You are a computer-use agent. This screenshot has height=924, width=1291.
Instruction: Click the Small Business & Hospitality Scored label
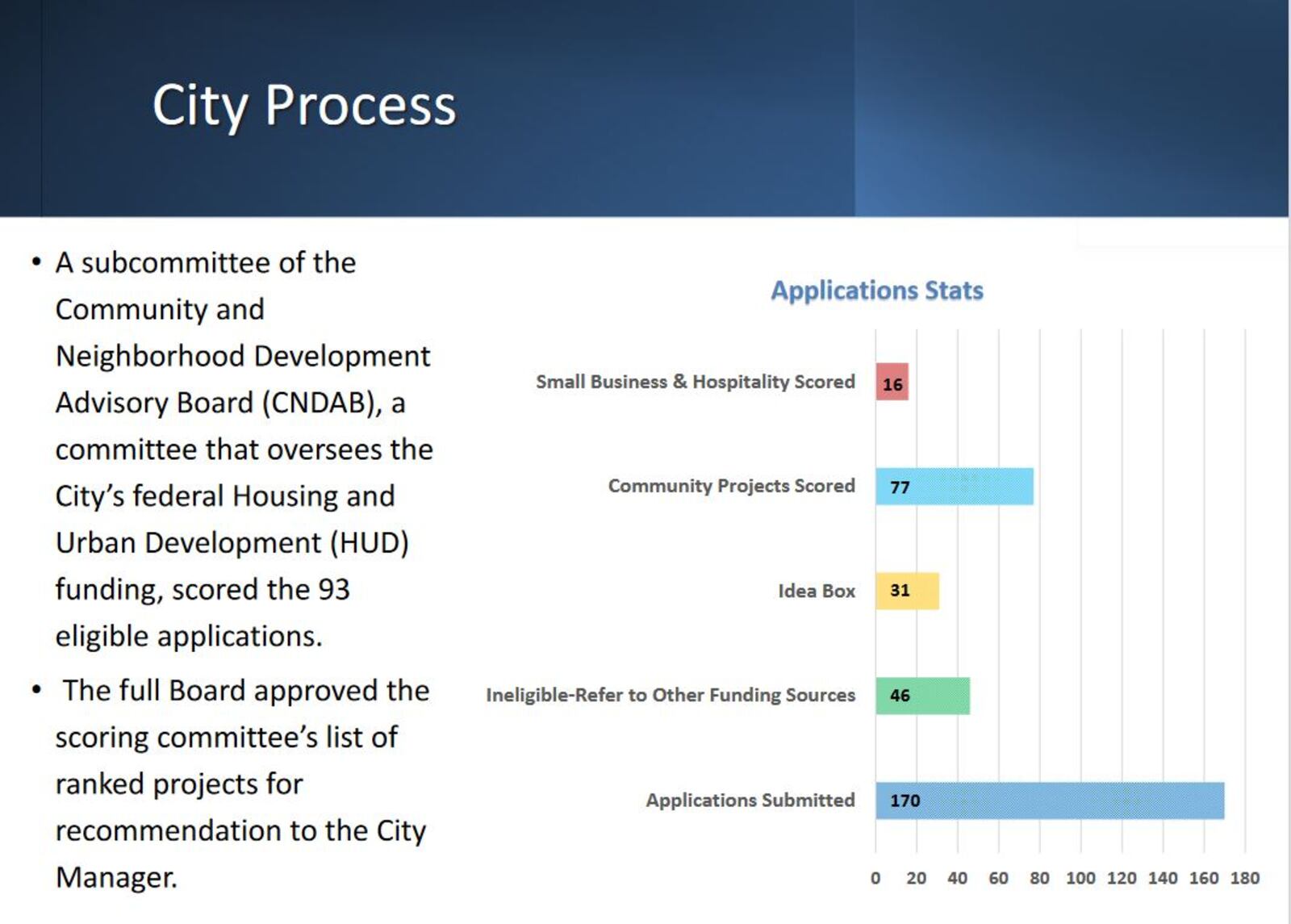[x=695, y=382]
